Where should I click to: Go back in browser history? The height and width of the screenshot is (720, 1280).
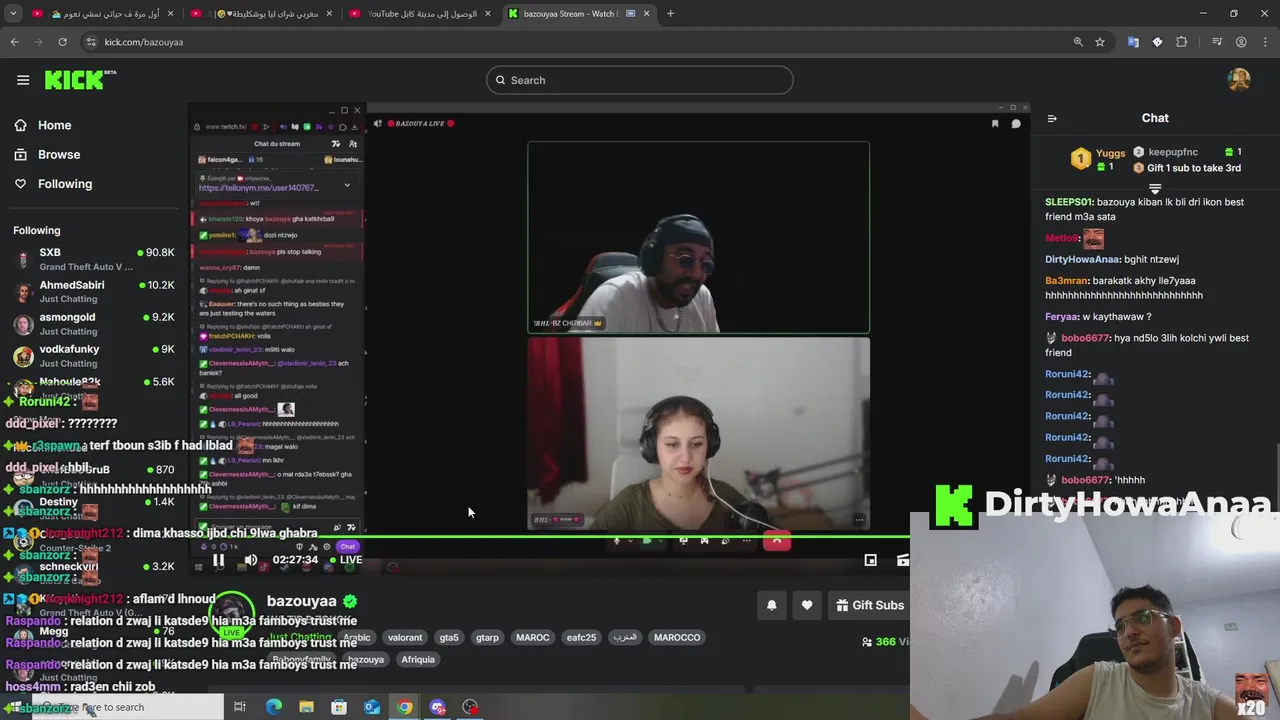(x=14, y=42)
